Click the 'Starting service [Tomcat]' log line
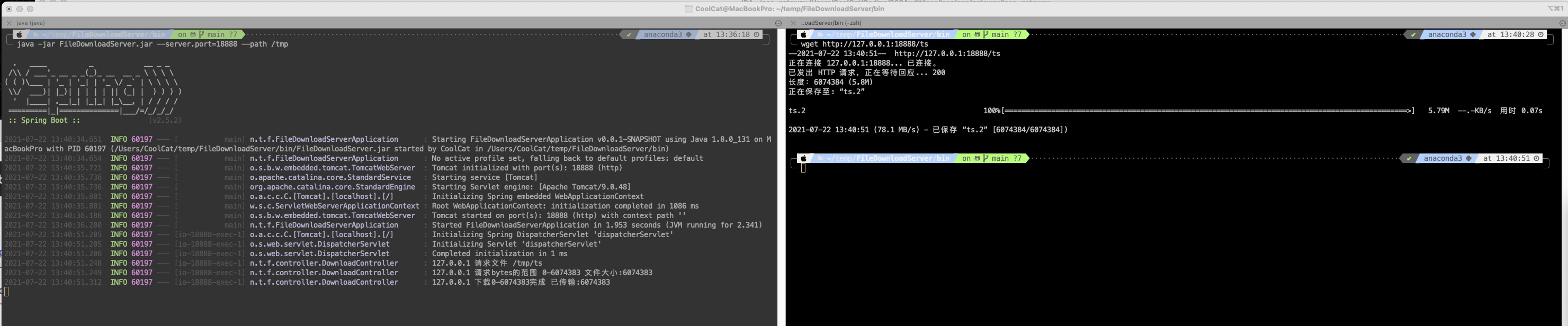The width and height of the screenshot is (1568, 326). (485, 178)
